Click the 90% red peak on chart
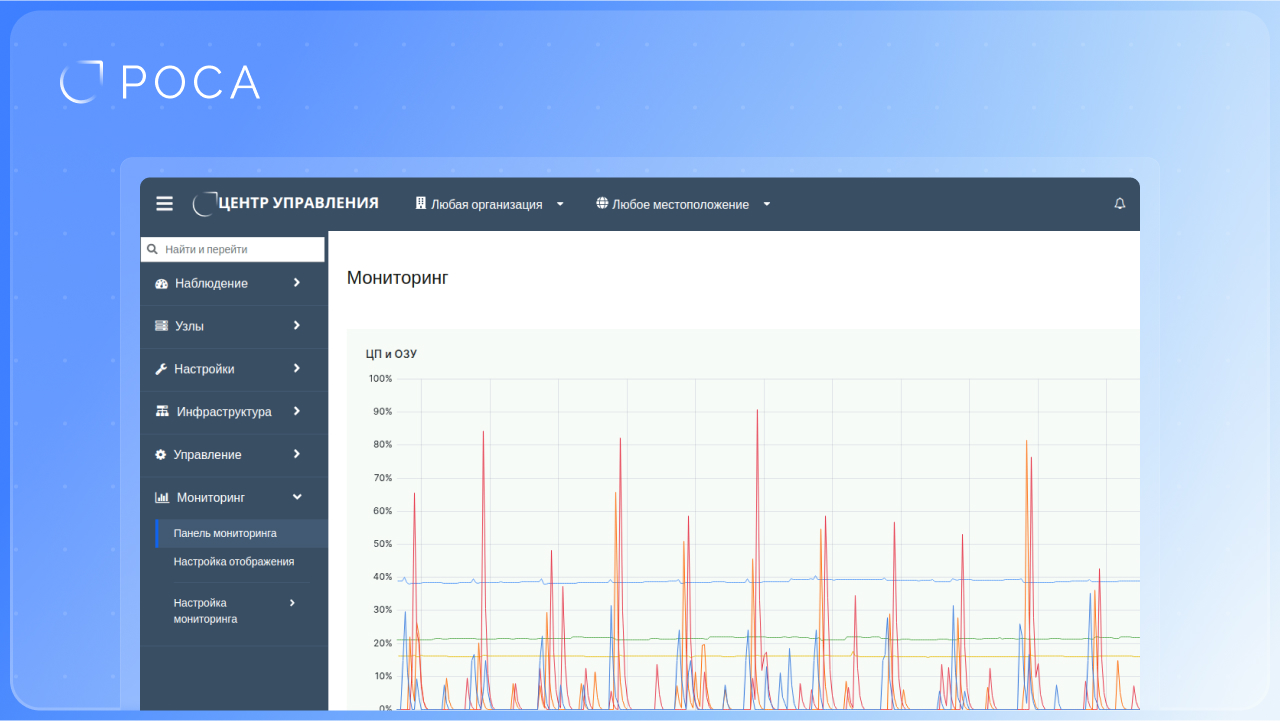This screenshot has width=1280, height=721. [x=757, y=411]
